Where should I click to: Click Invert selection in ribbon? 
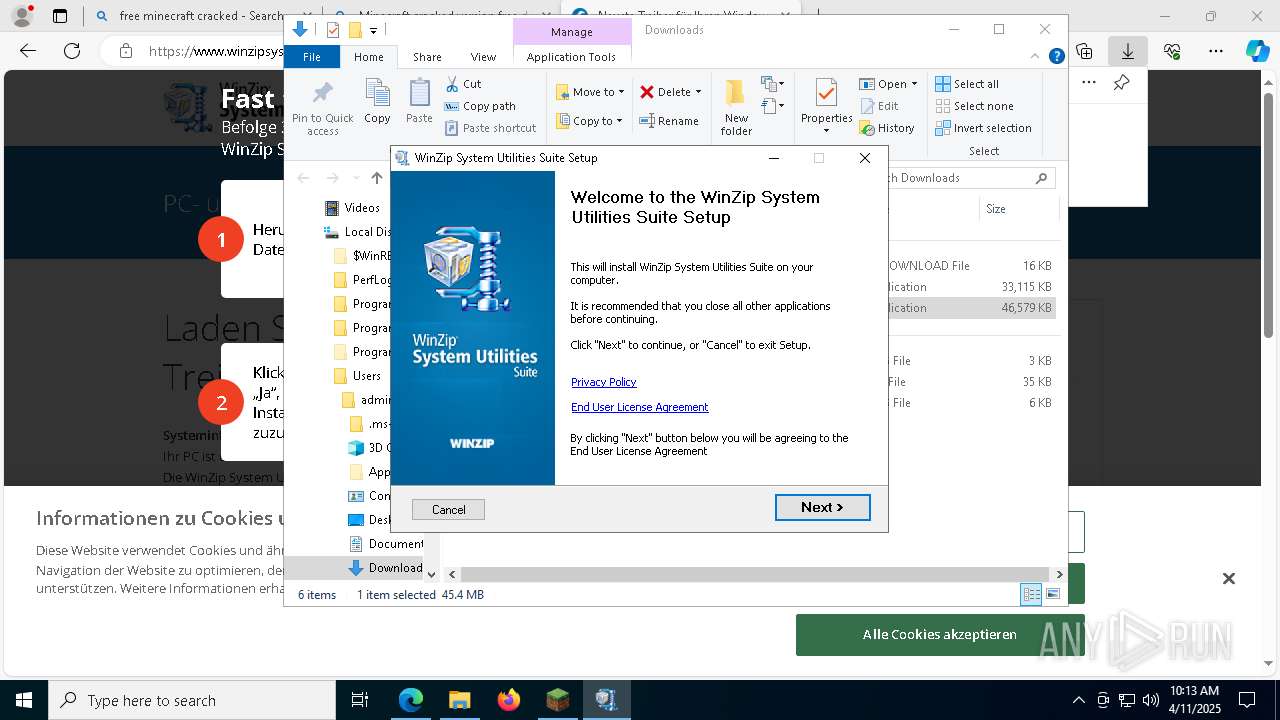[x=984, y=128]
